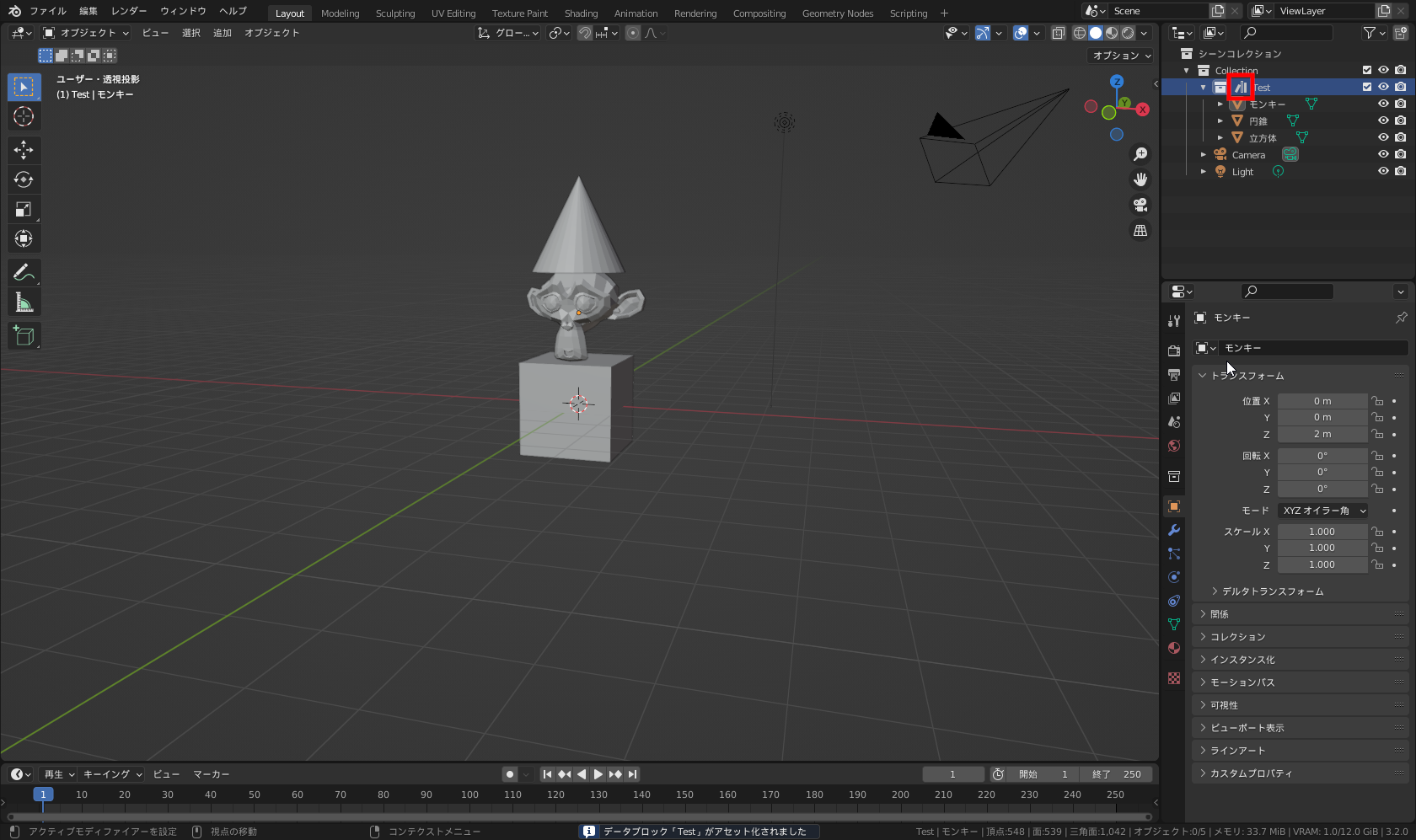Open the Tool properties tab
The image size is (1416, 840).
pyautogui.click(x=1174, y=320)
